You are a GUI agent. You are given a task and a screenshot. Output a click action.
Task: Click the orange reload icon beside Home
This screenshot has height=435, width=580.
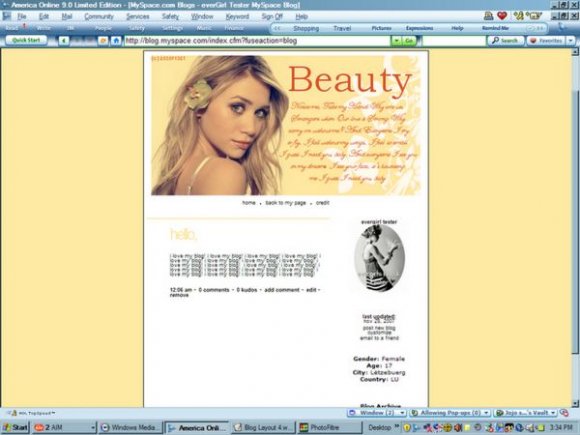click(x=103, y=41)
